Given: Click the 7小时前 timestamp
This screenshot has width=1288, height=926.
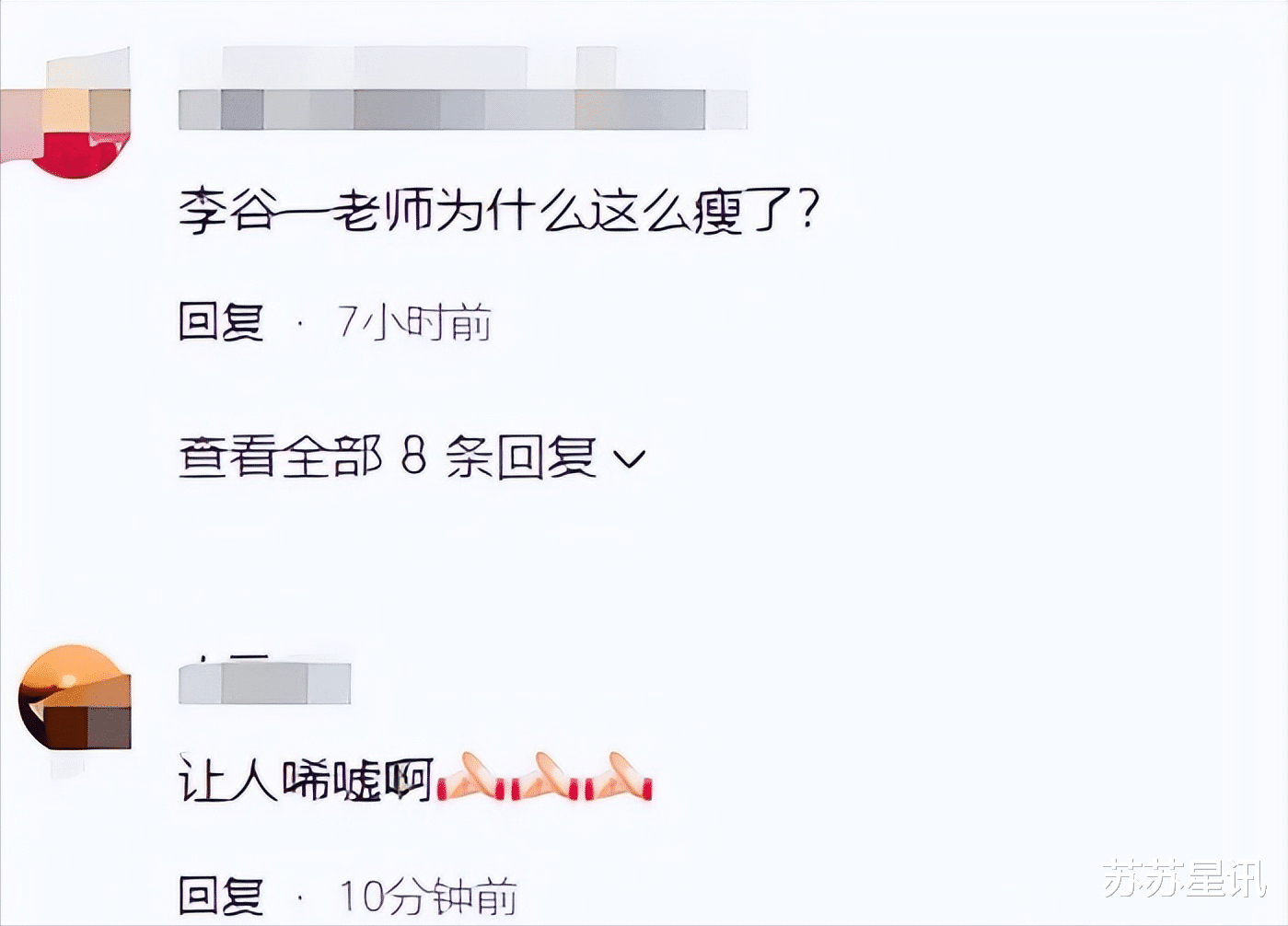Looking at the screenshot, I should click(414, 322).
